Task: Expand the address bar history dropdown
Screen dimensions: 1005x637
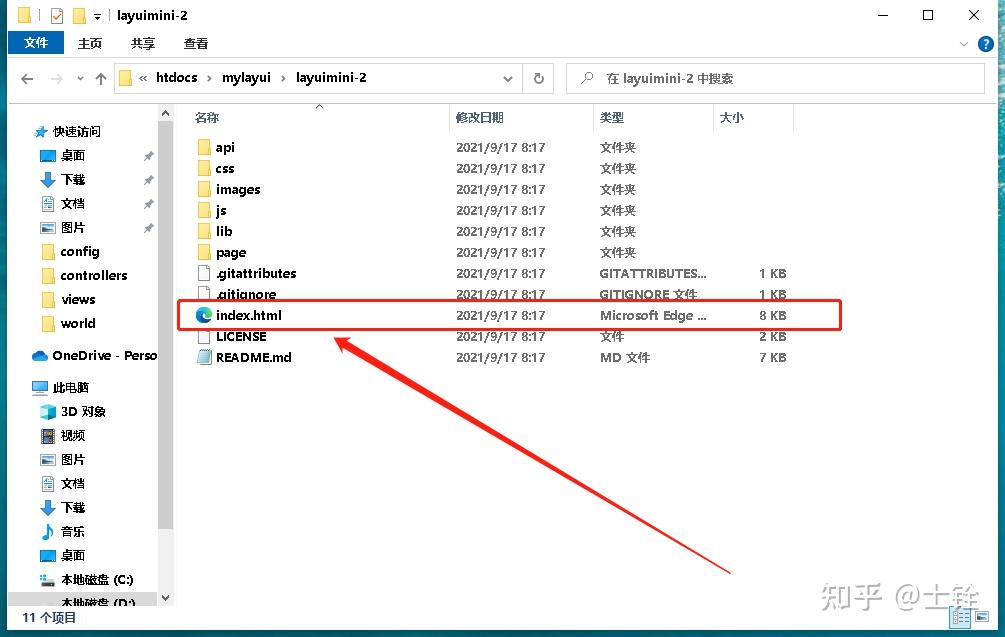Action: tap(508, 79)
